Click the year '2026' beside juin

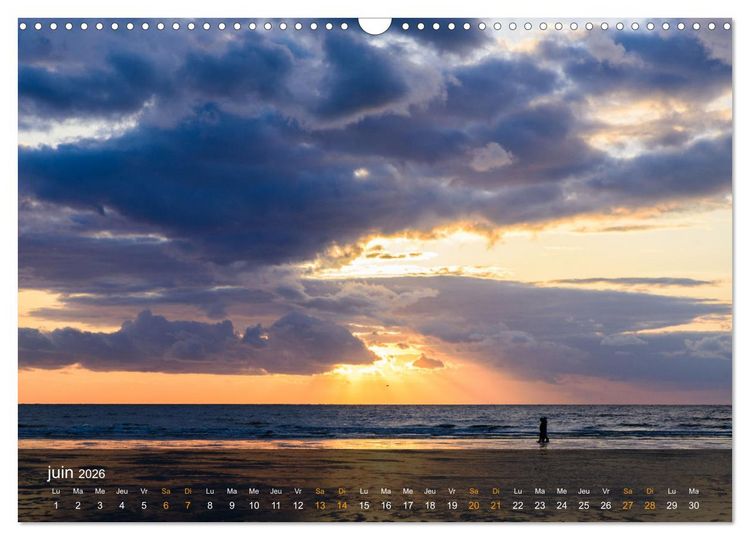pyautogui.click(x=92, y=474)
